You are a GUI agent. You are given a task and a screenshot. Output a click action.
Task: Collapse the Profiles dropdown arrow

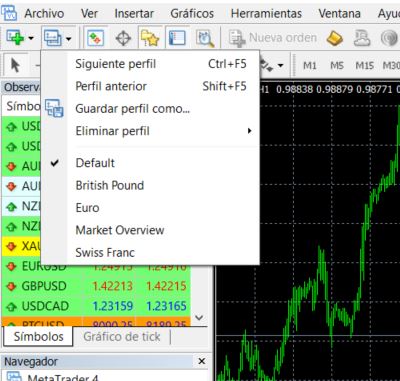[x=69, y=39]
